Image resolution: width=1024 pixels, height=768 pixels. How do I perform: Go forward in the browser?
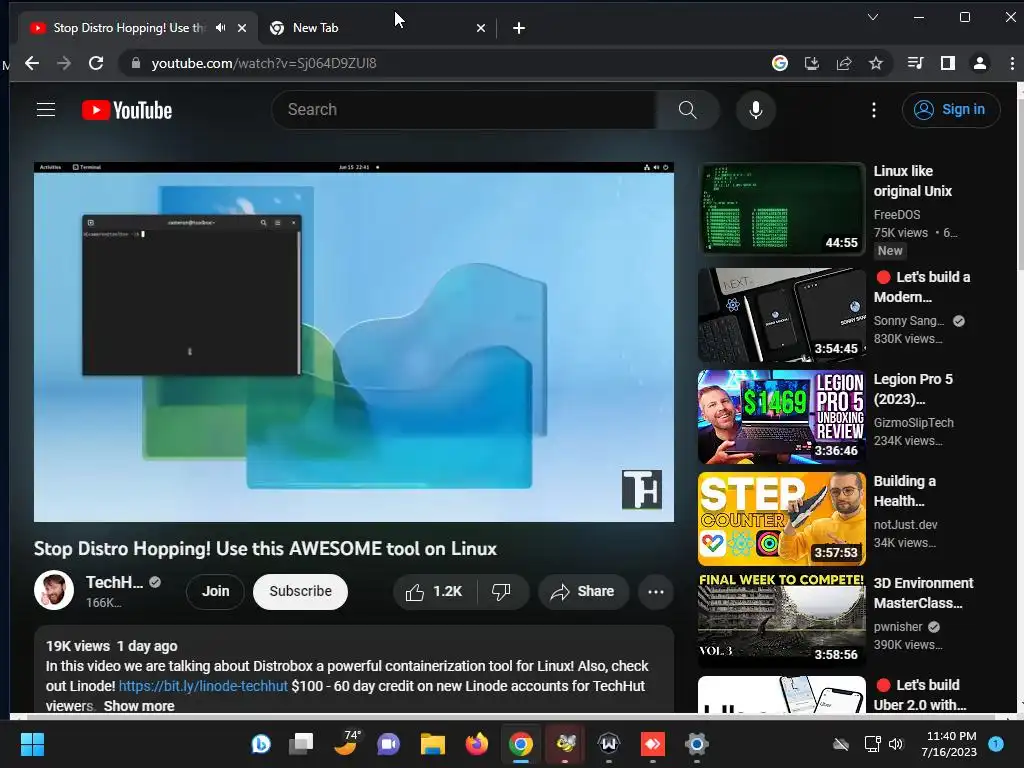(x=64, y=63)
